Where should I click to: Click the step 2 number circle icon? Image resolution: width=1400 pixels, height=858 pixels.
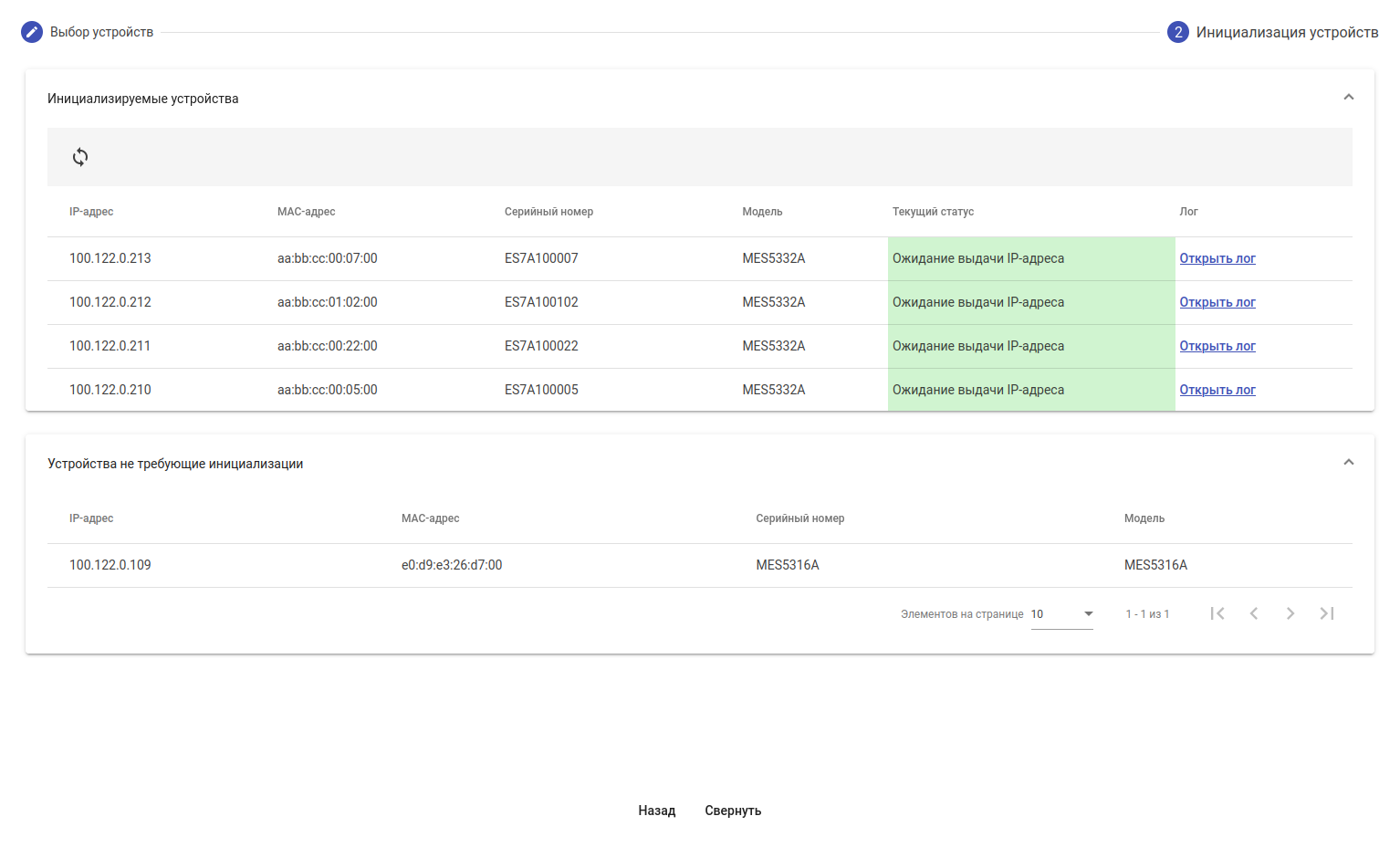point(1177,32)
